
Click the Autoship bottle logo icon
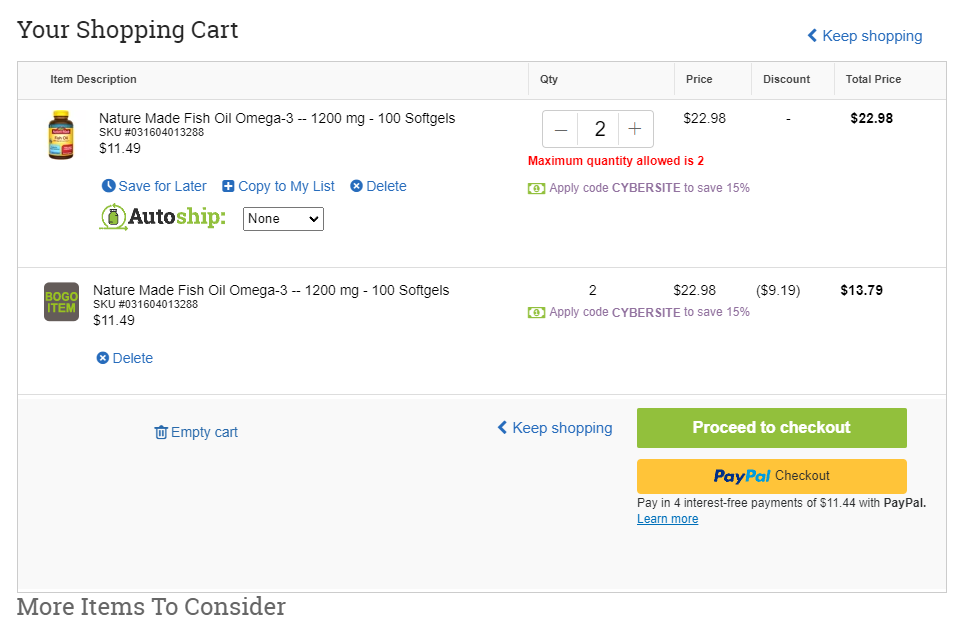(113, 217)
